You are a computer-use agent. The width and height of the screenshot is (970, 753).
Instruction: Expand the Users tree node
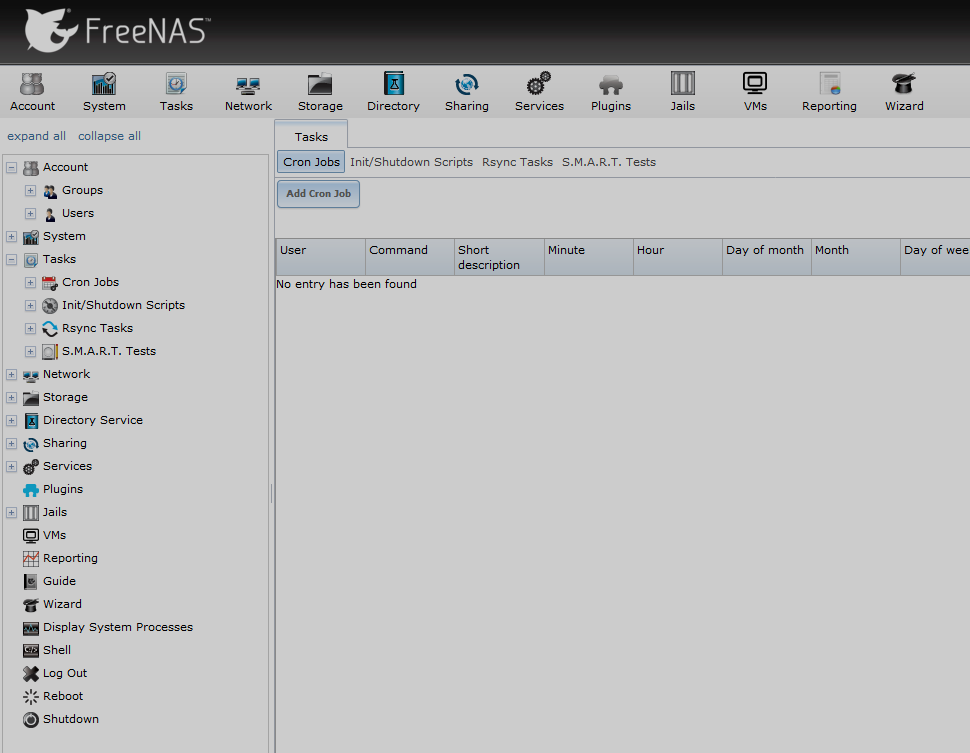point(30,213)
